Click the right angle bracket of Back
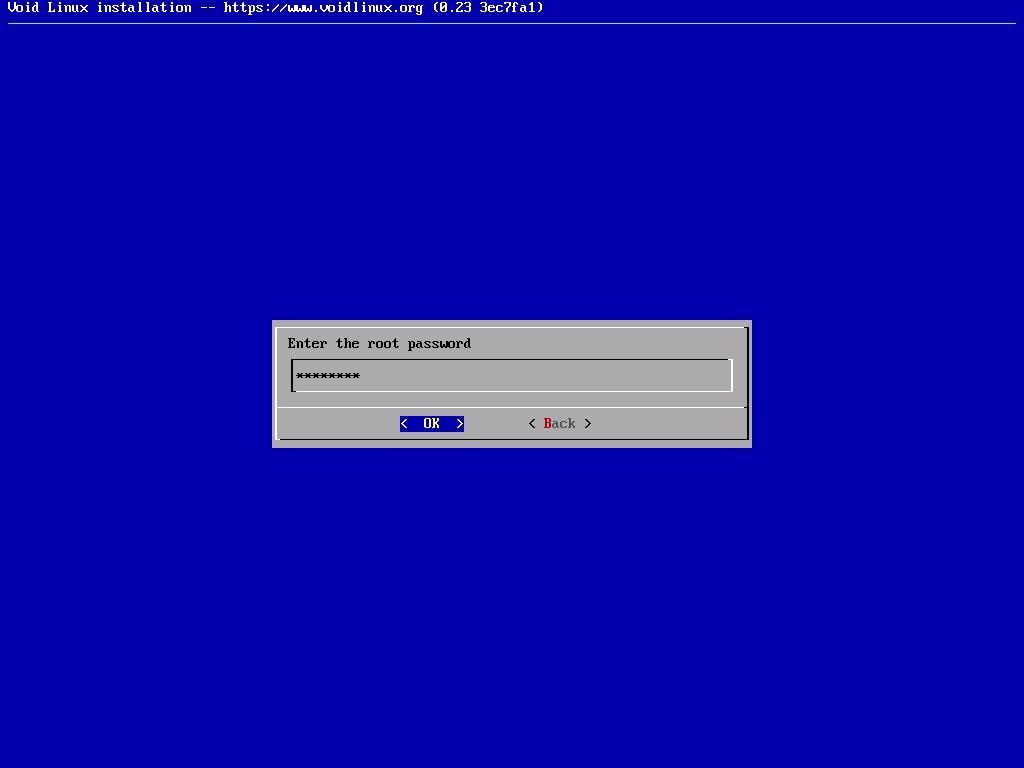The image size is (1024, 768). pyautogui.click(x=588, y=423)
